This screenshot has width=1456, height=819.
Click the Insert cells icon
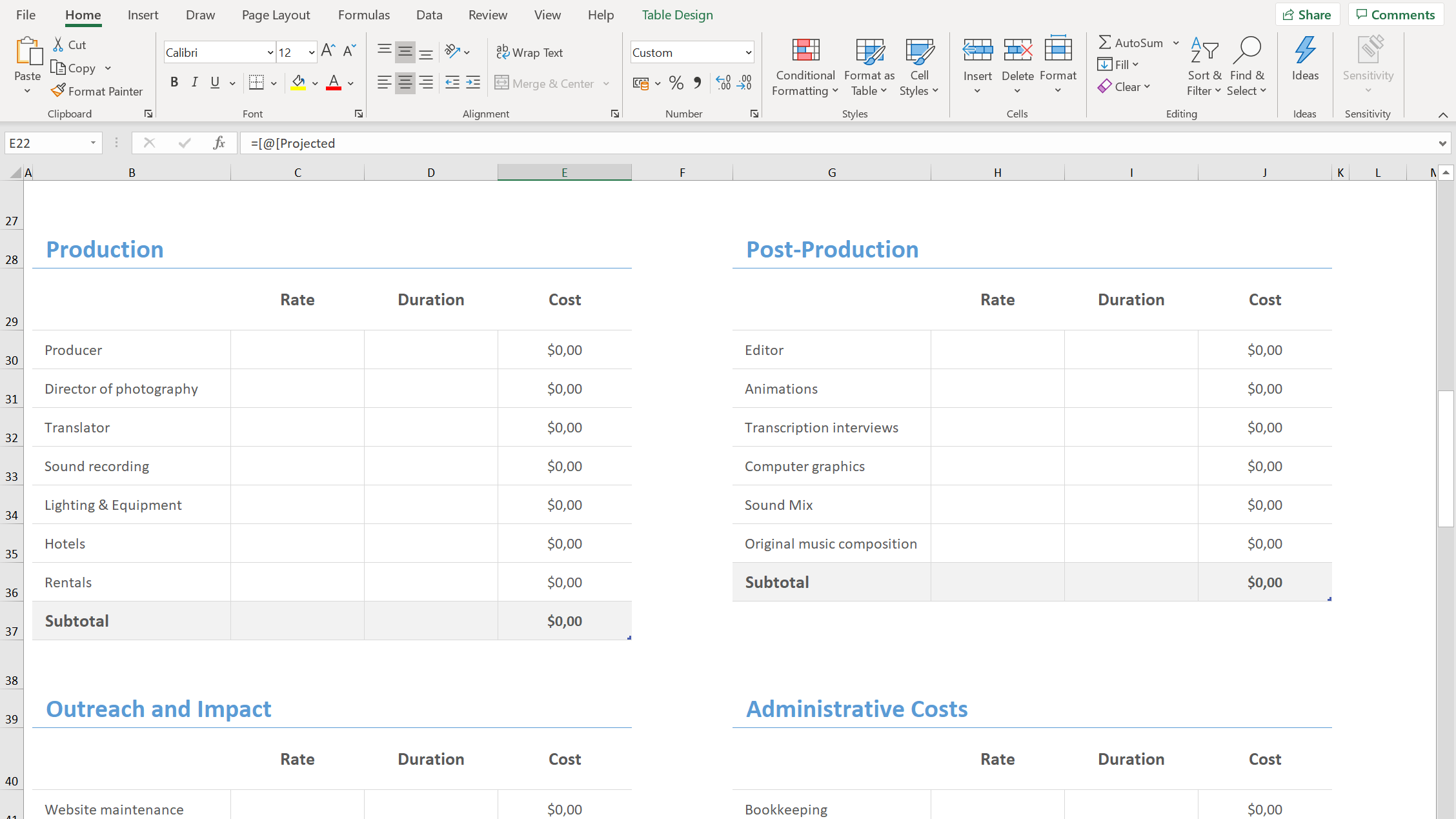(x=978, y=50)
